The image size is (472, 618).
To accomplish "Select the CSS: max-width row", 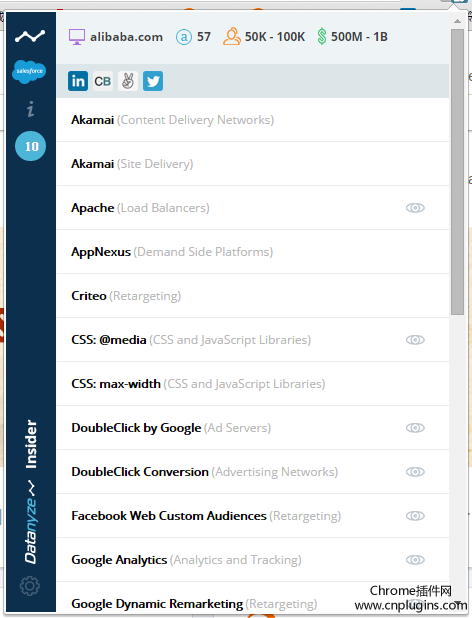I will [253, 384].
